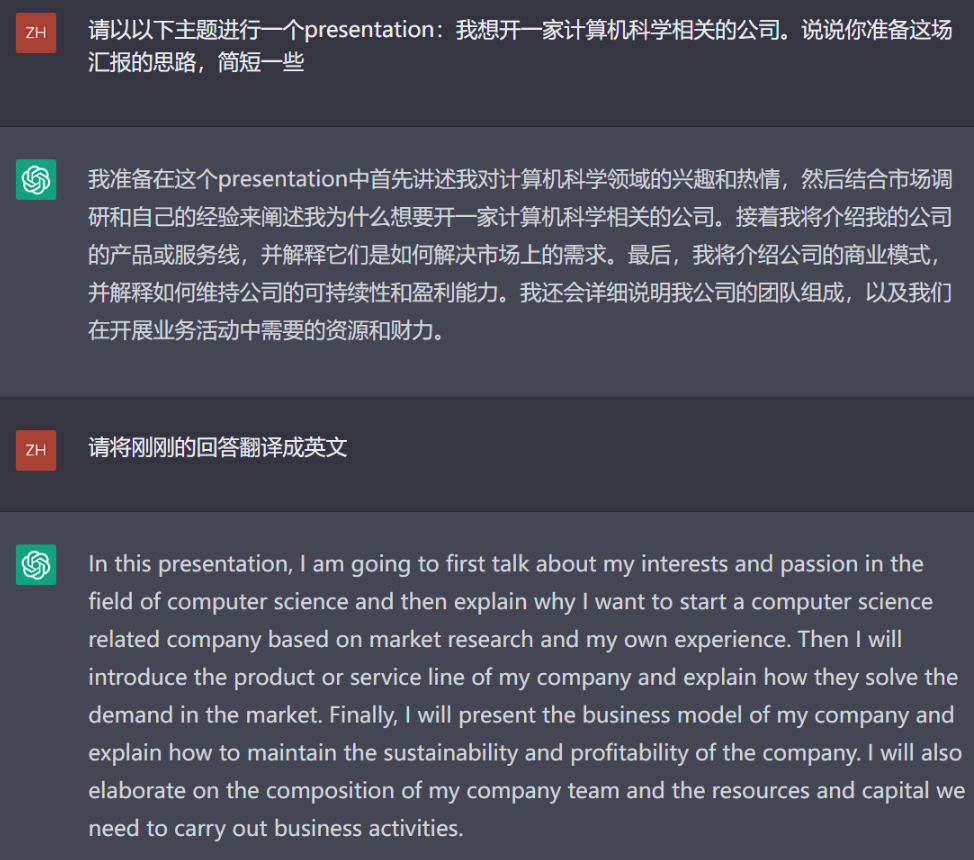Click ZH avatar beside the translation request
974x860 pixels.
click(x=36, y=450)
